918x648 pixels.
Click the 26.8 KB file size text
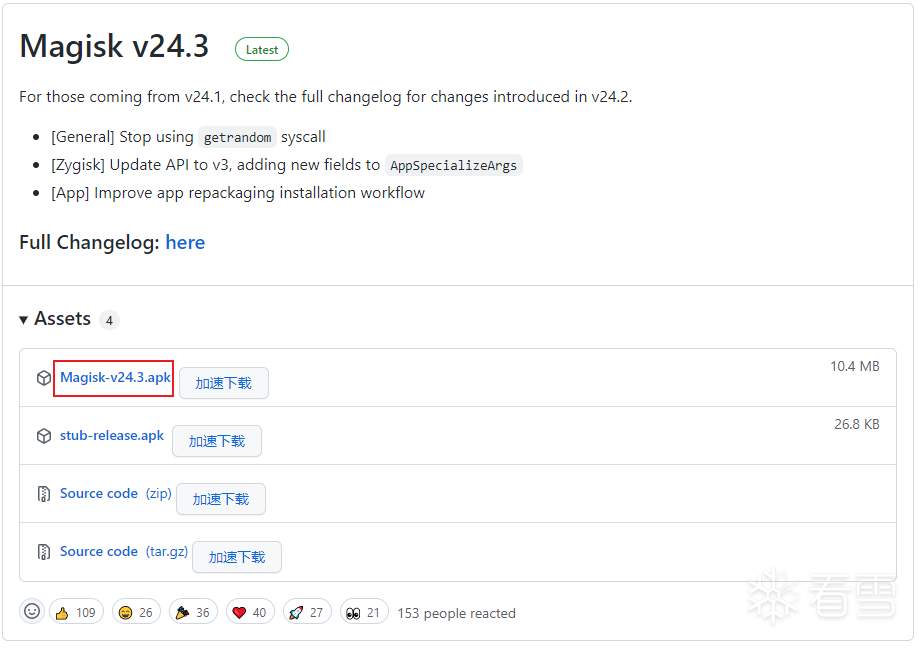click(x=857, y=424)
